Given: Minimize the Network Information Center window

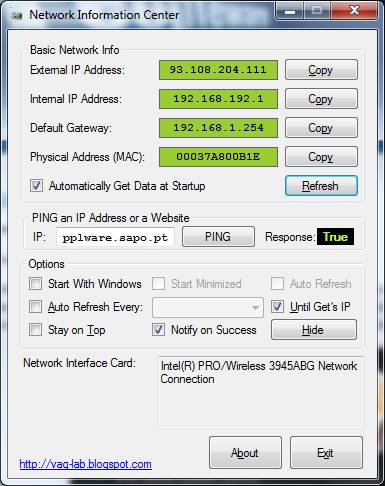Looking at the screenshot, I should point(290,11).
